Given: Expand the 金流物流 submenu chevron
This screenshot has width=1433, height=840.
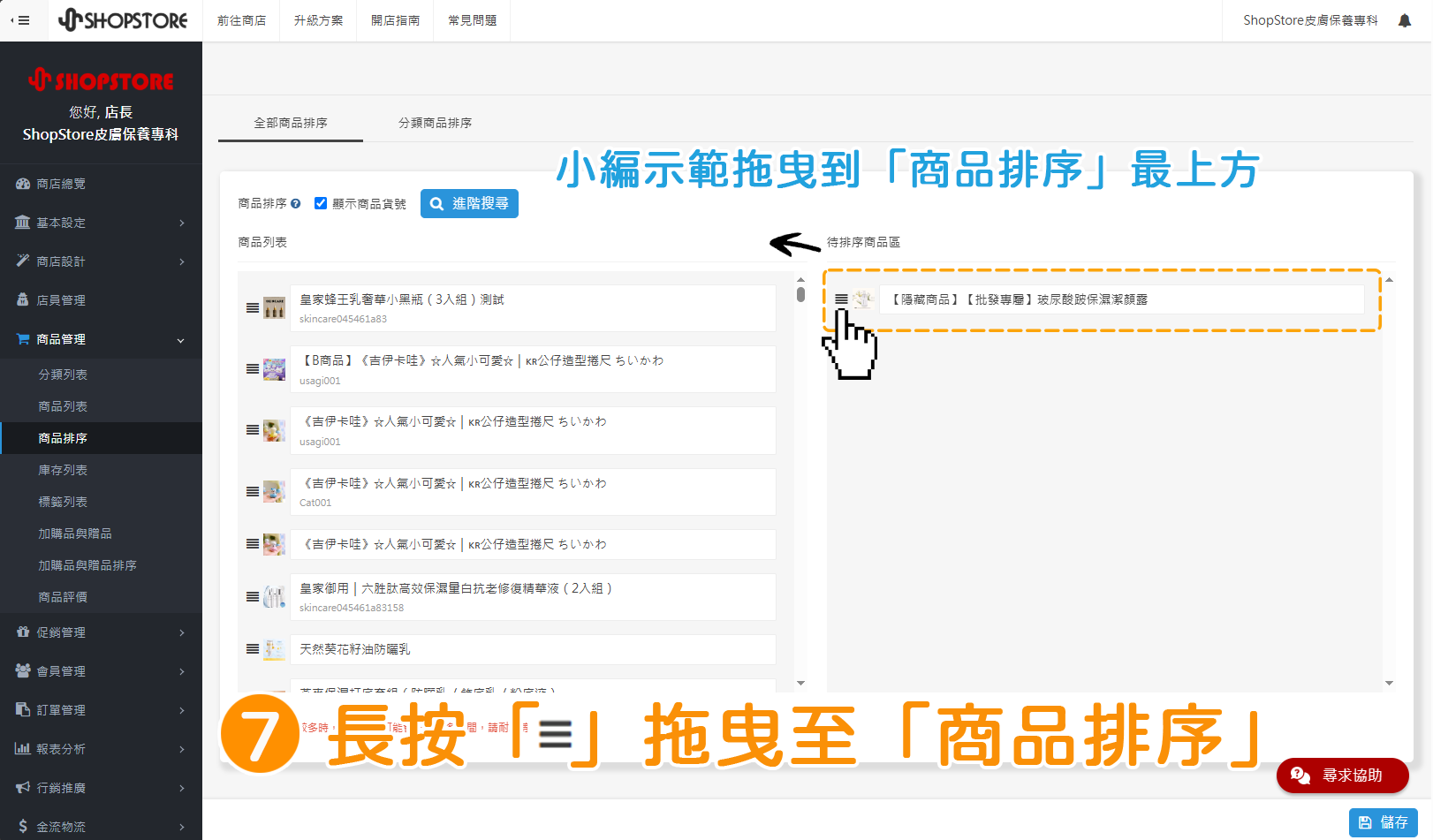Looking at the screenshot, I should pyautogui.click(x=182, y=827).
